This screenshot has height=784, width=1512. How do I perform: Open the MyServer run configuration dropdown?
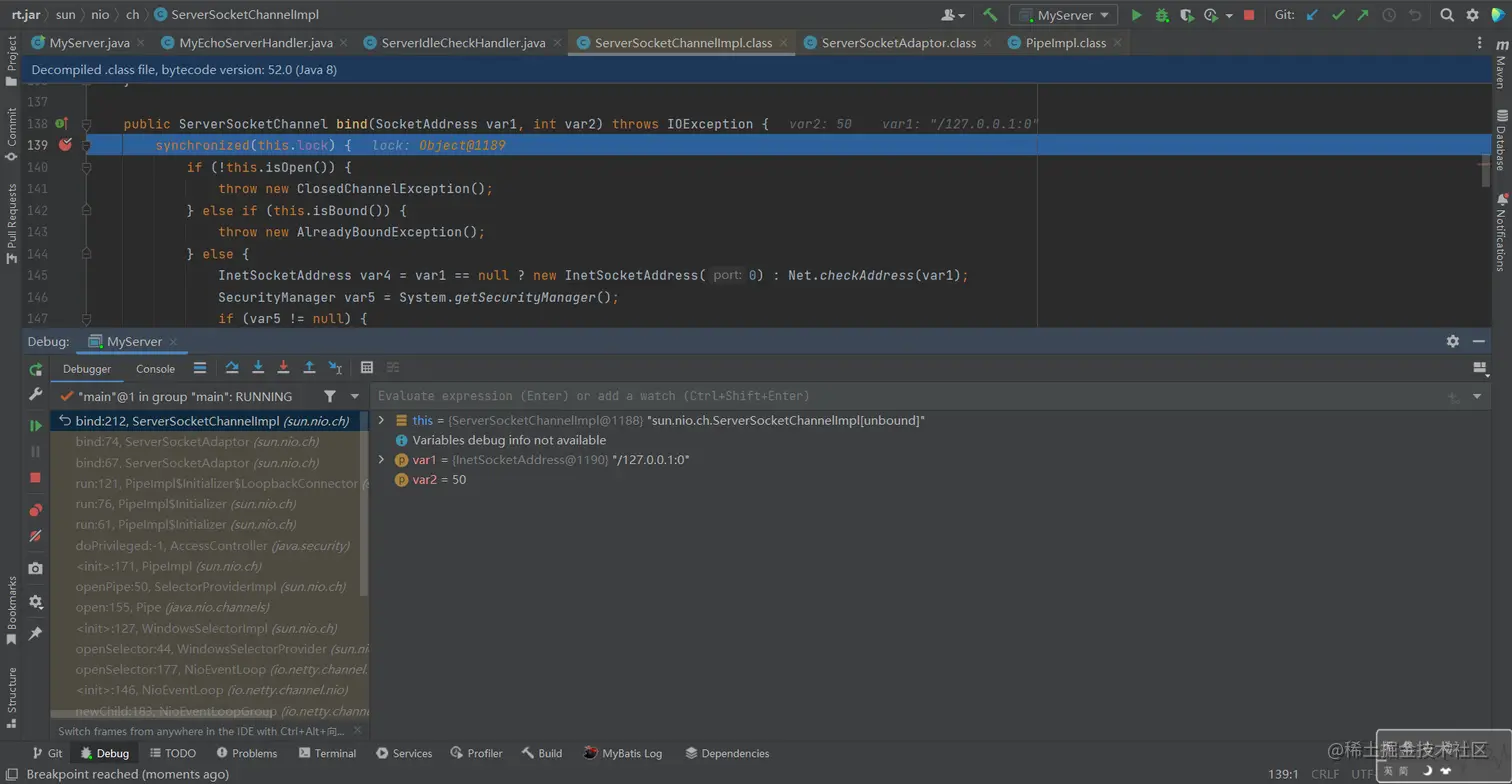click(1063, 15)
